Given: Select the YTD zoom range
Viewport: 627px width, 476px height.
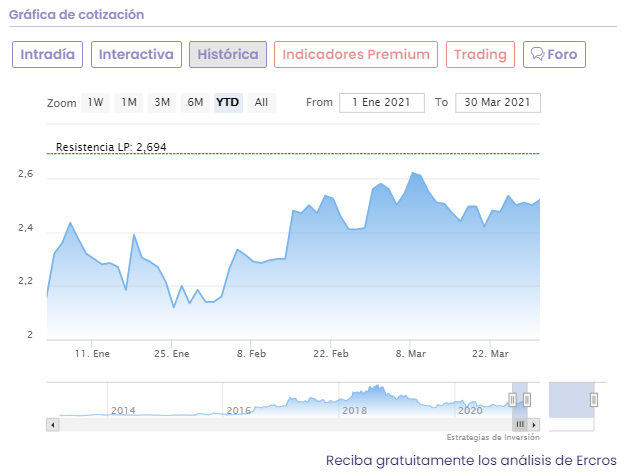Looking at the screenshot, I should pyautogui.click(x=228, y=102).
